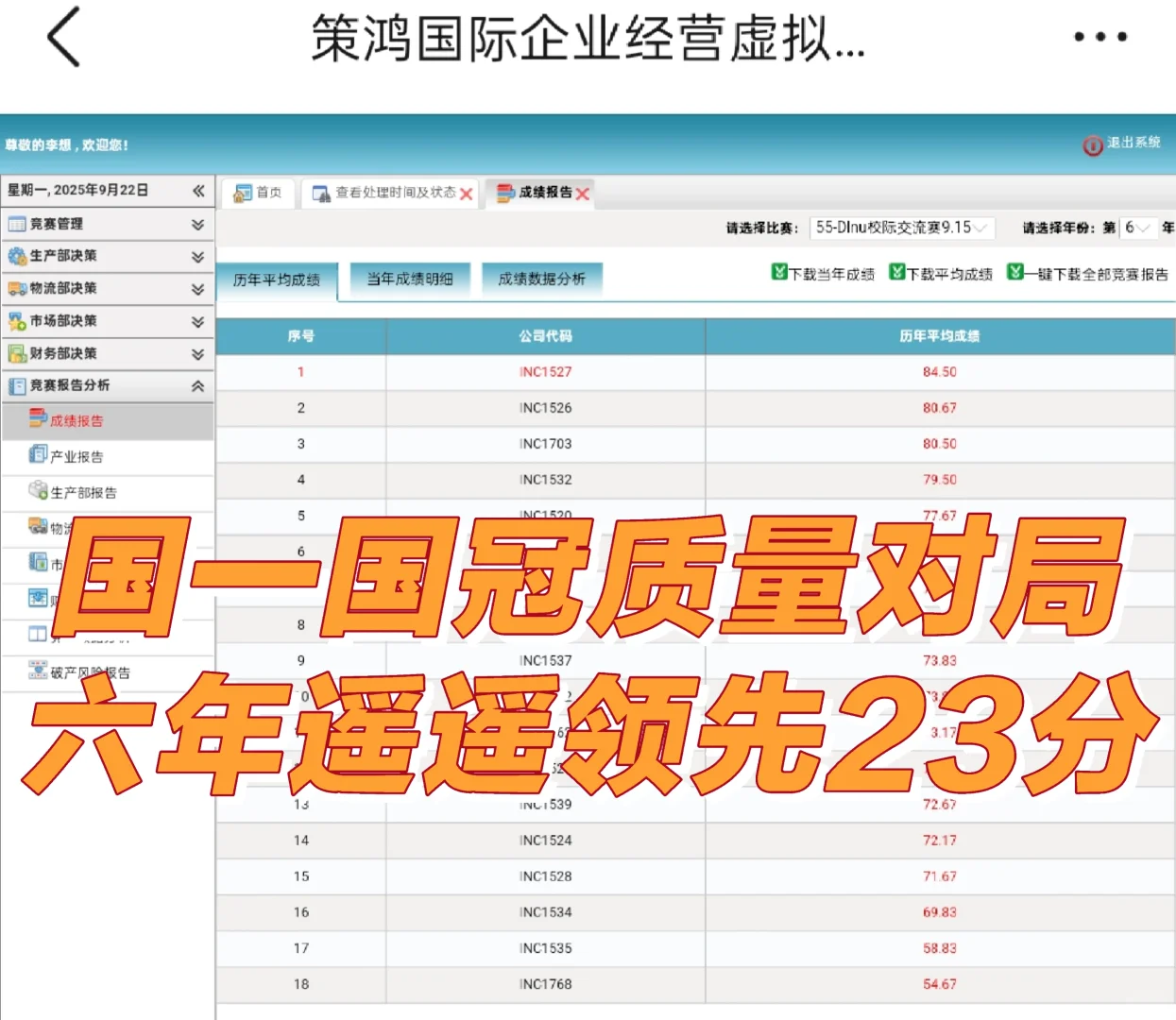Open the three-dot more menu
Image resolution: width=1176 pixels, height=1020 pixels.
[x=1100, y=37]
